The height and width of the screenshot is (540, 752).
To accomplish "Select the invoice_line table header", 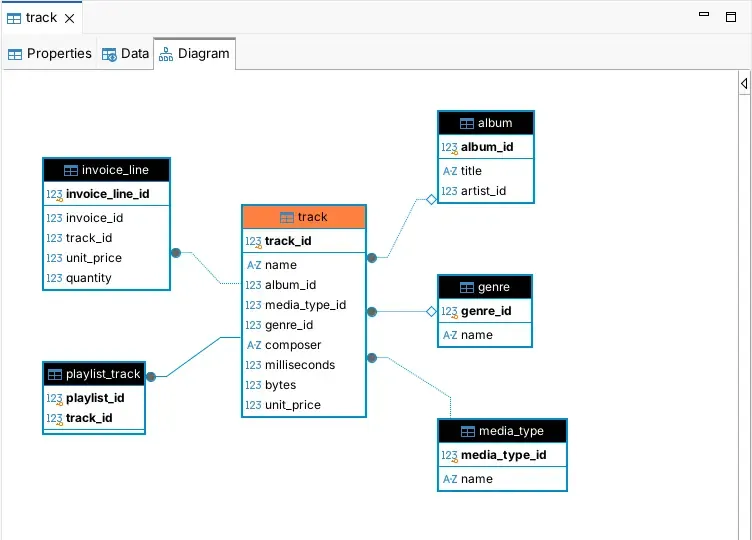I will tap(106, 170).
